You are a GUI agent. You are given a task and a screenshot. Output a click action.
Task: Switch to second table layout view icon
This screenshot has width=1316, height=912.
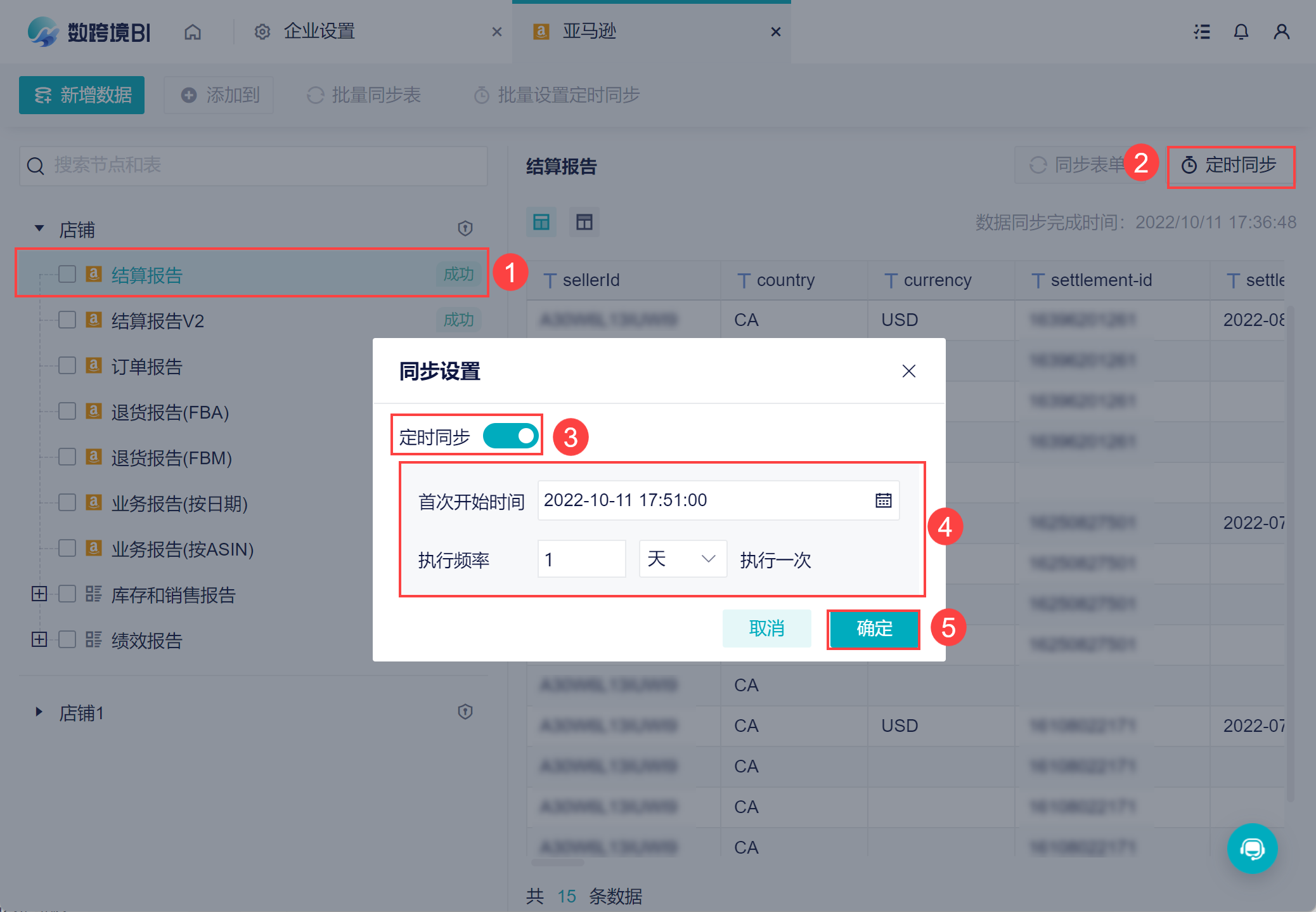[x=584, y=222]
